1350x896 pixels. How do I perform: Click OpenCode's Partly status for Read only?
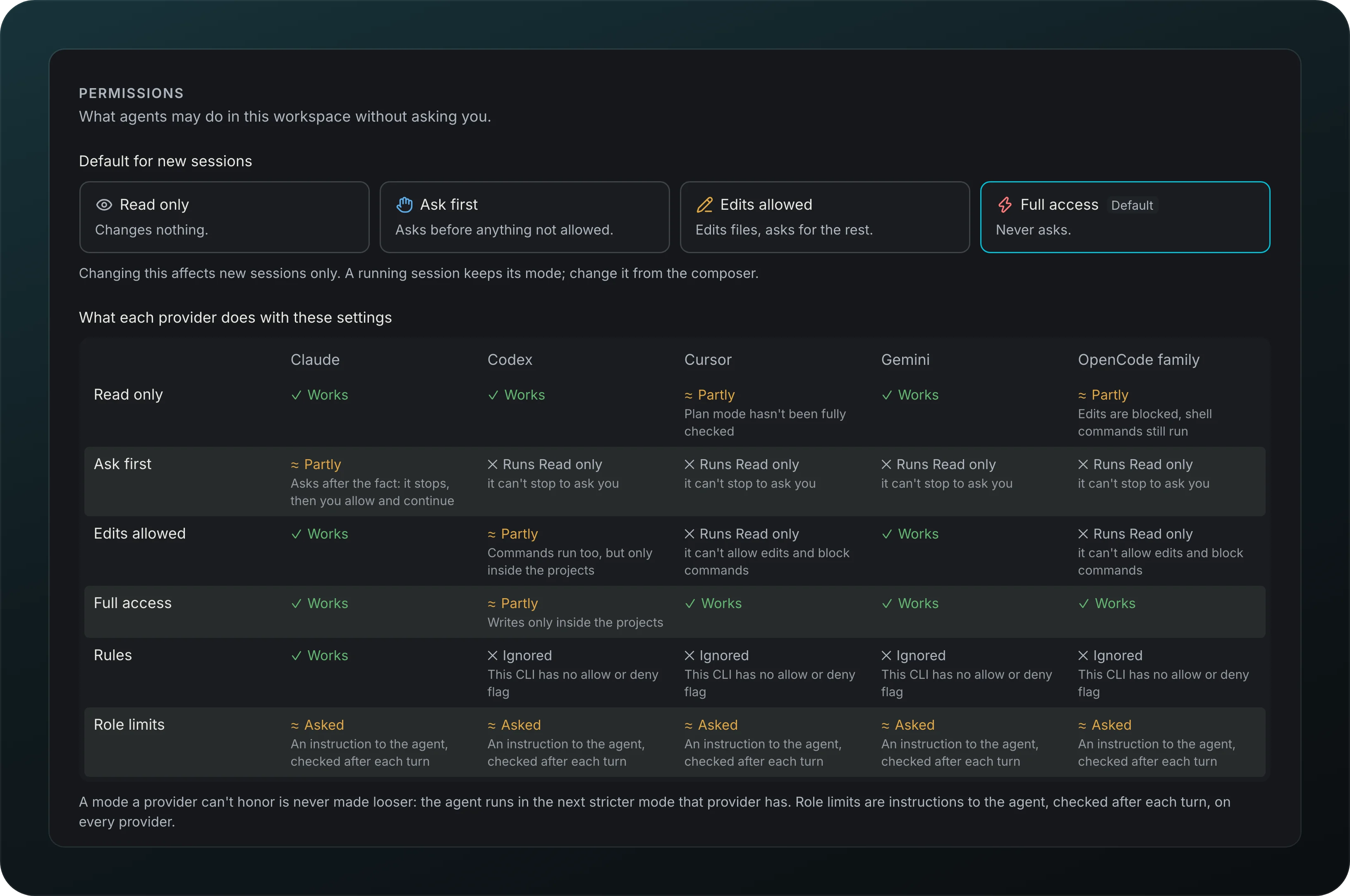tap(1103, 395)
